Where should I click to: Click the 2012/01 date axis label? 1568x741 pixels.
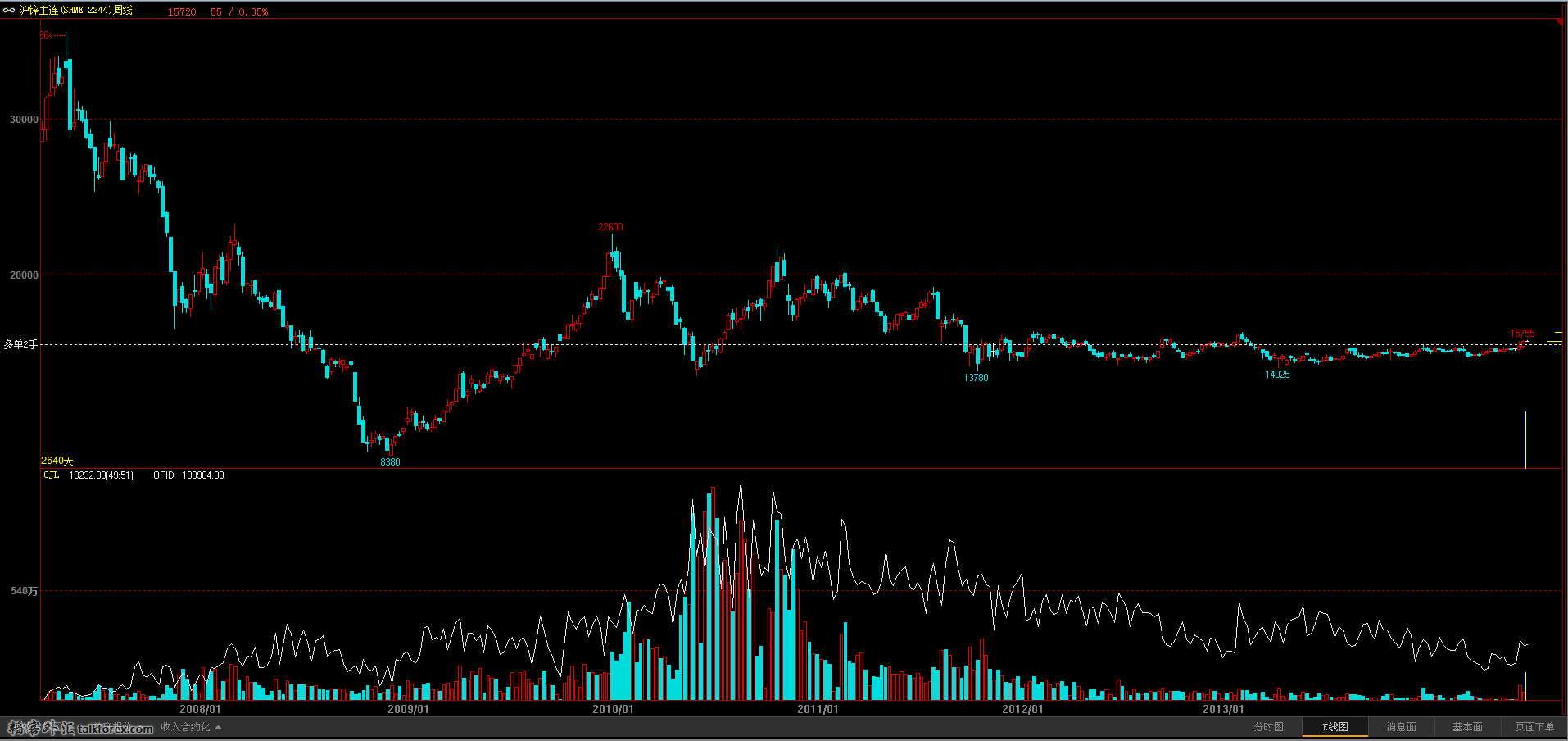(x=1022, y=709)
